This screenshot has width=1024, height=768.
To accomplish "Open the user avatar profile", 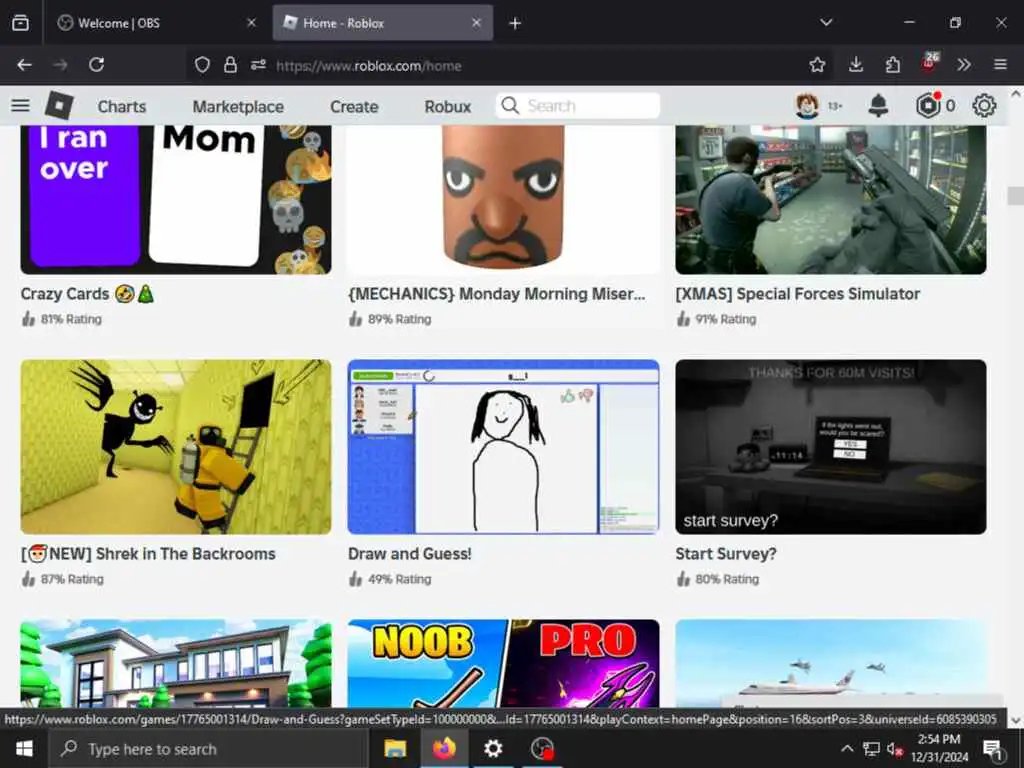I will pos(807,105).
